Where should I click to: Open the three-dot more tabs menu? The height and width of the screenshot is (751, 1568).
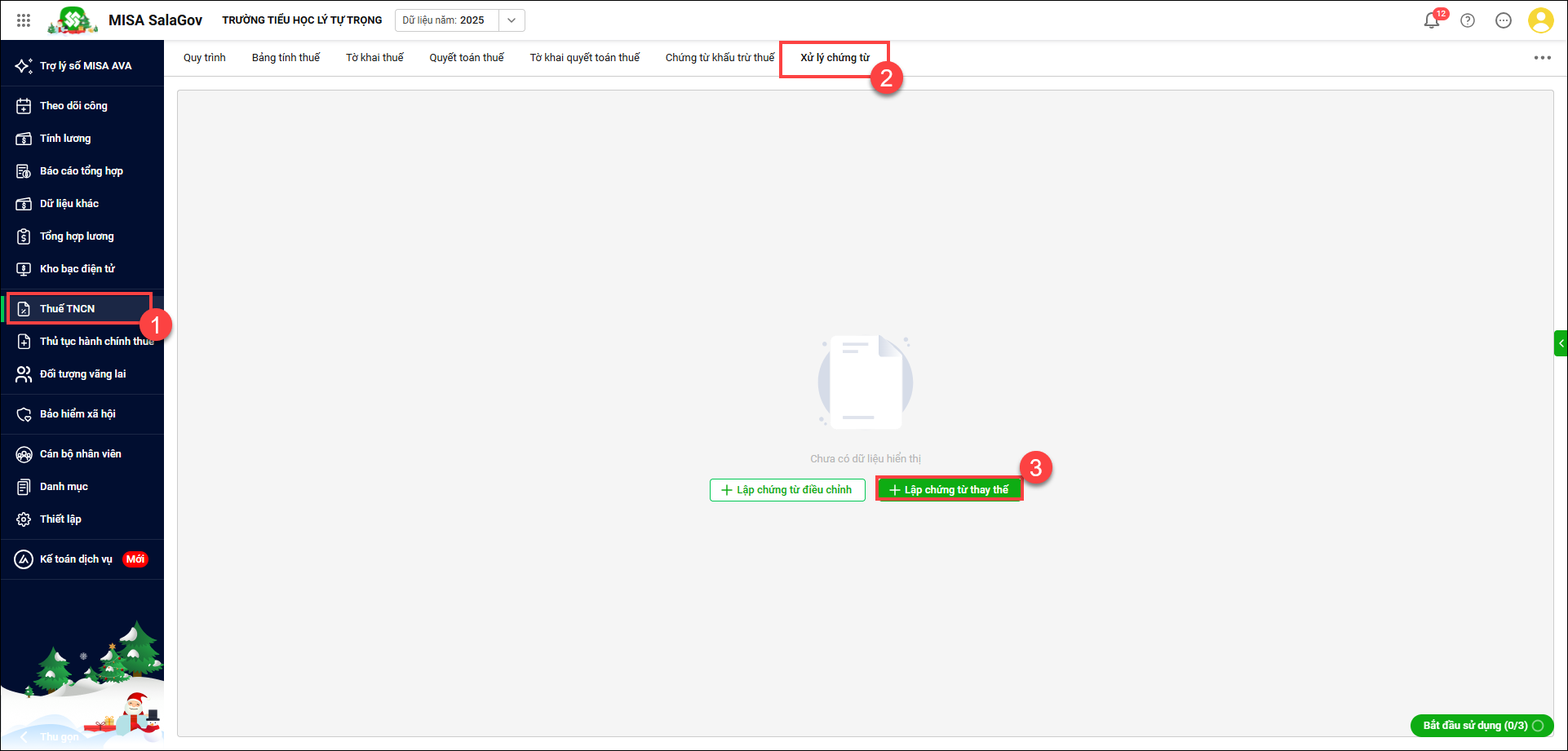click(x=1542, y=58)
